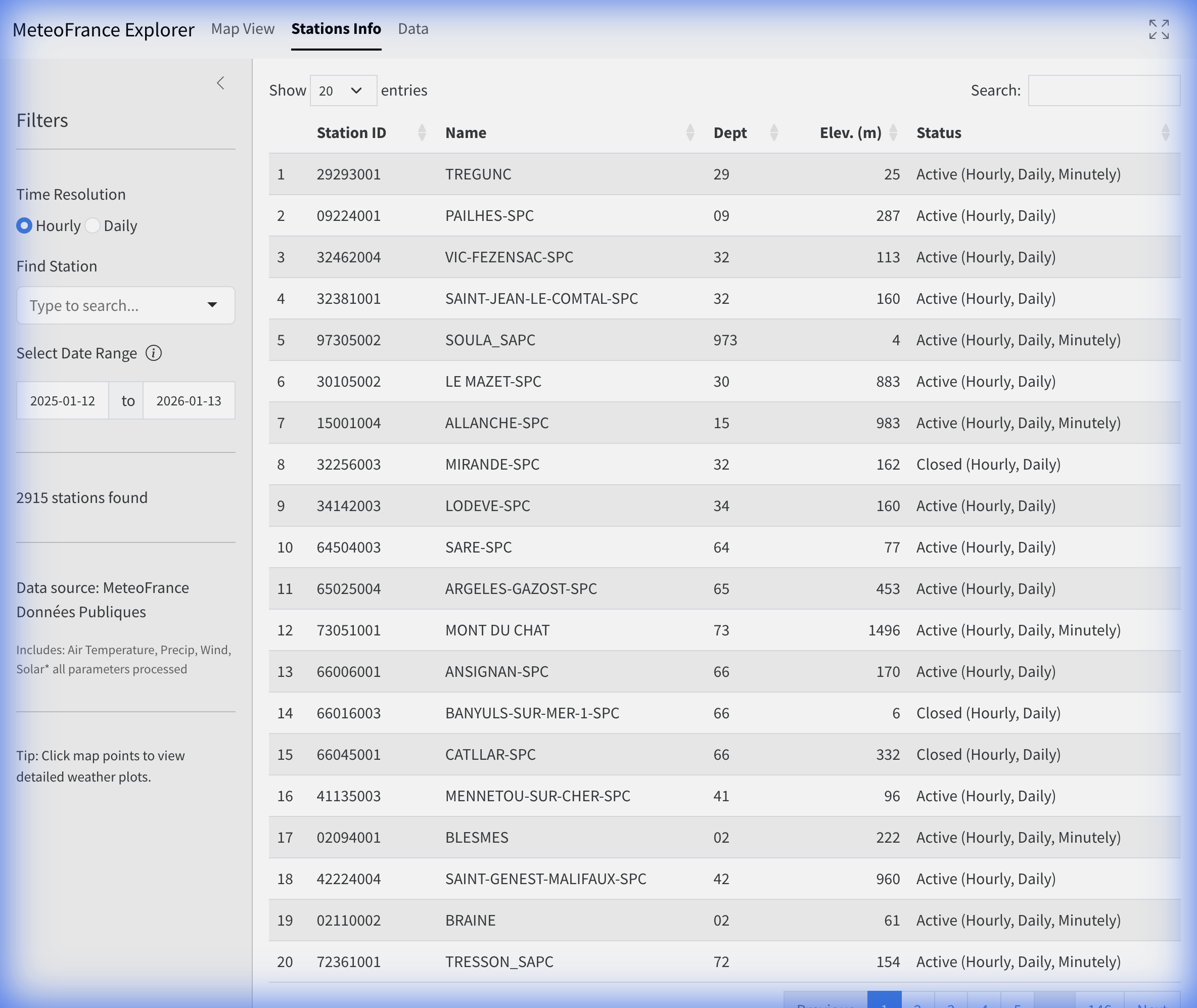This screenshot has height=1008, width=1197.
Task: Sort table by Dept column arrows
Action: [773, 132]
